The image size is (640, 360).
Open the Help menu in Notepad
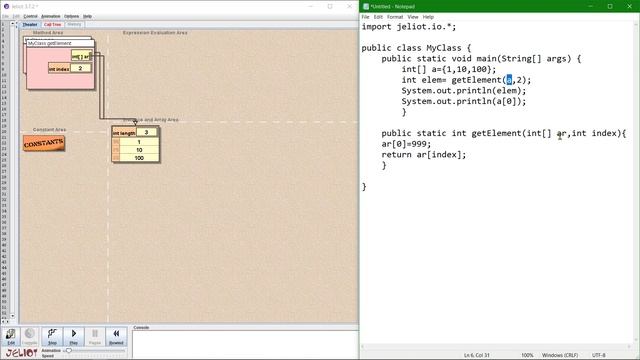(428, 17)
